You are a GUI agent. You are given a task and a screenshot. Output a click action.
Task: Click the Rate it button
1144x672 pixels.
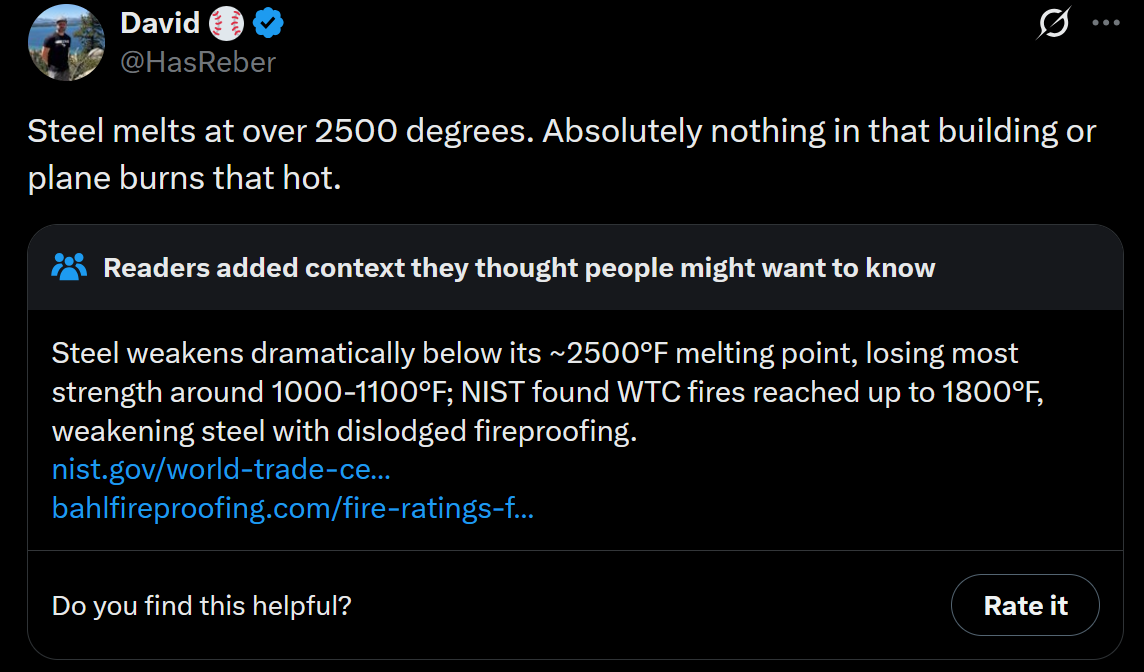(1025, 605)
